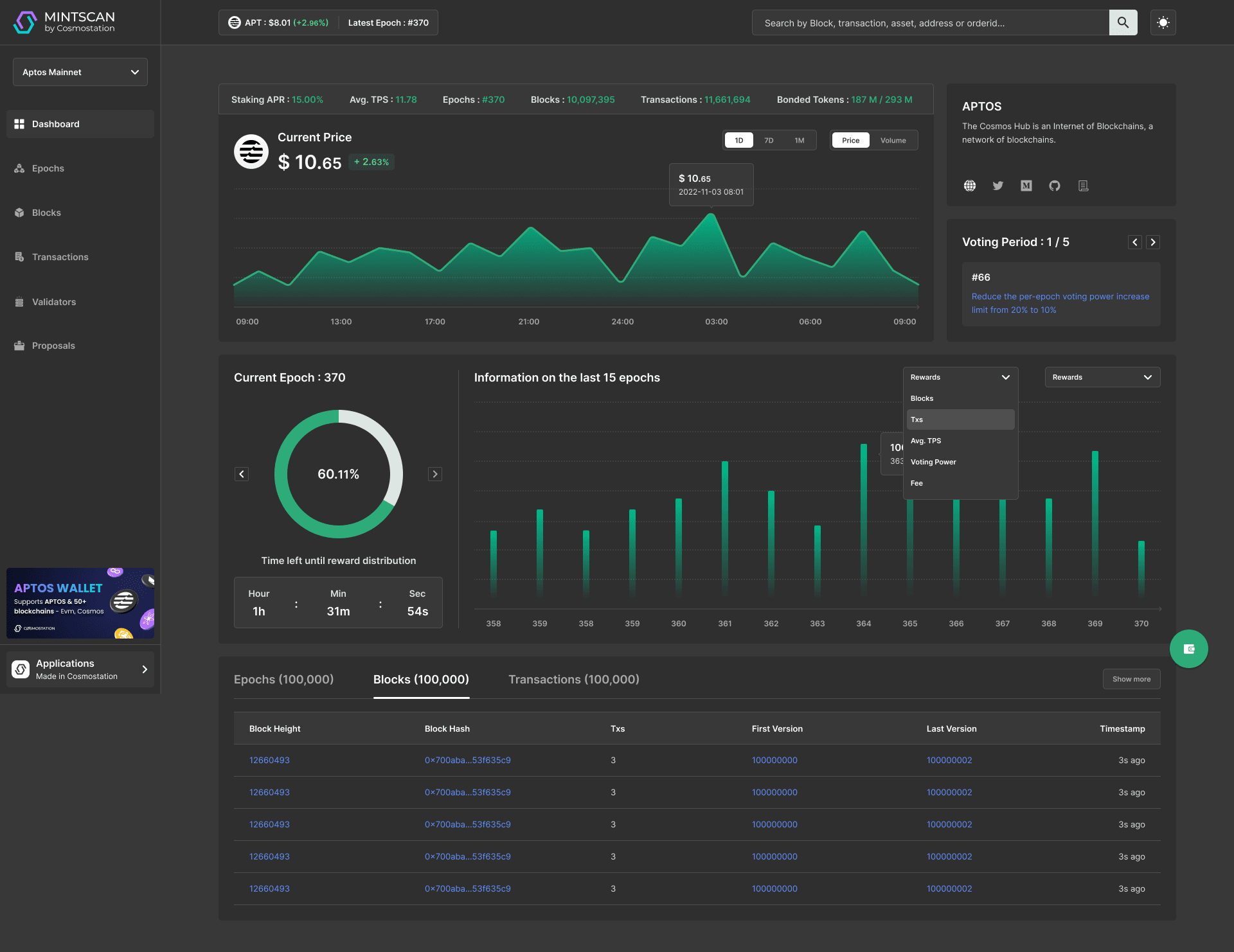Select the 1M chart range

tap(799, 140)
